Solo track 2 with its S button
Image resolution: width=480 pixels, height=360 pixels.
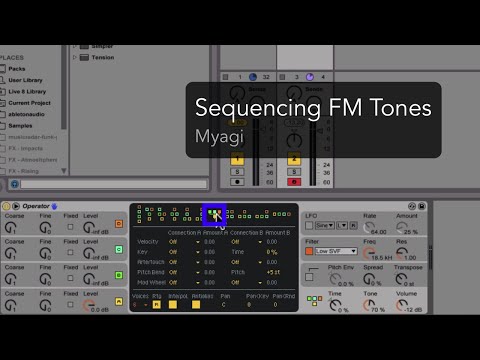(294, 172)
